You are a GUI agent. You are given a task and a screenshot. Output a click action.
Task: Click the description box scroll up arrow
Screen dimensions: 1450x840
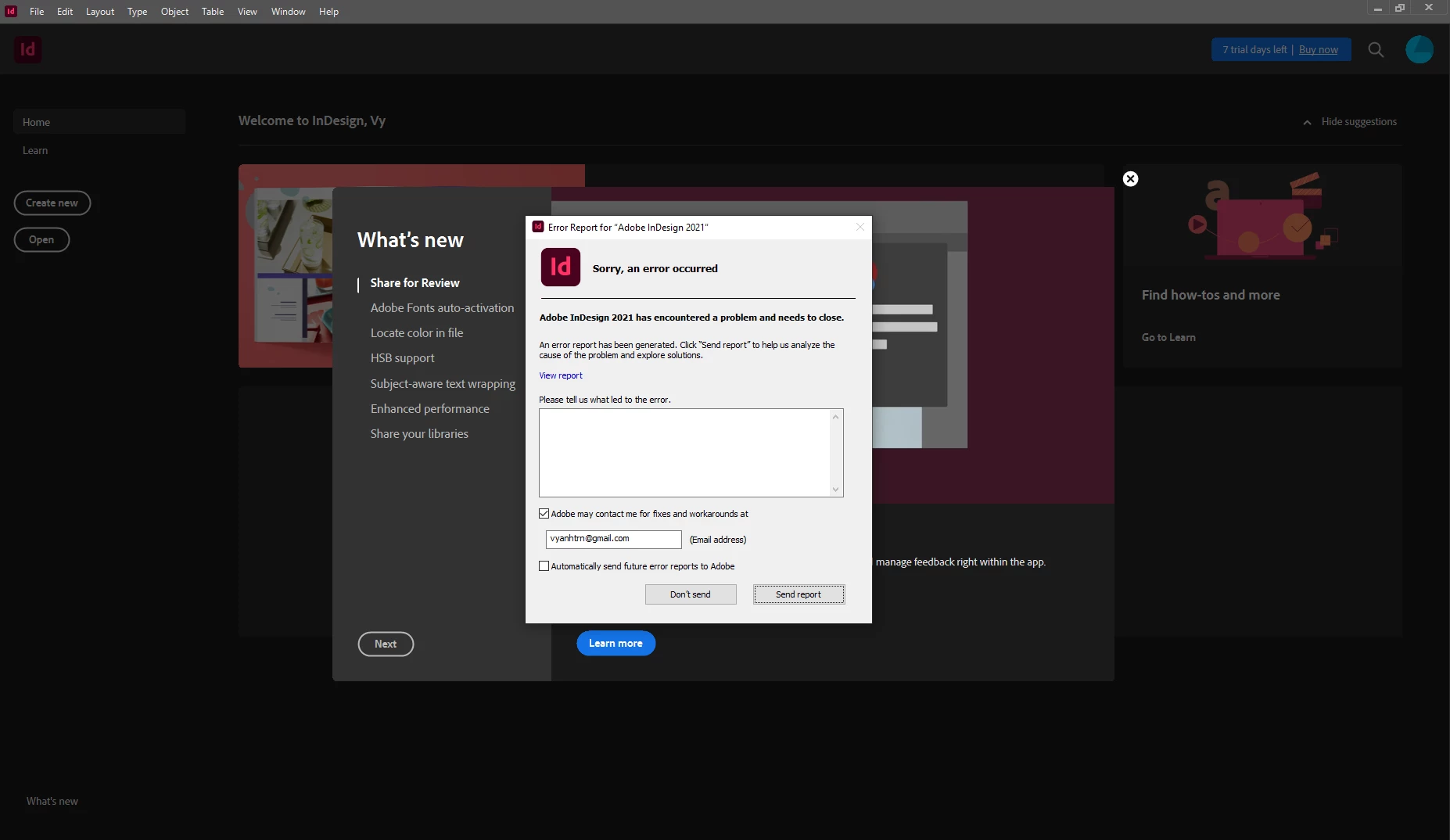836,417
